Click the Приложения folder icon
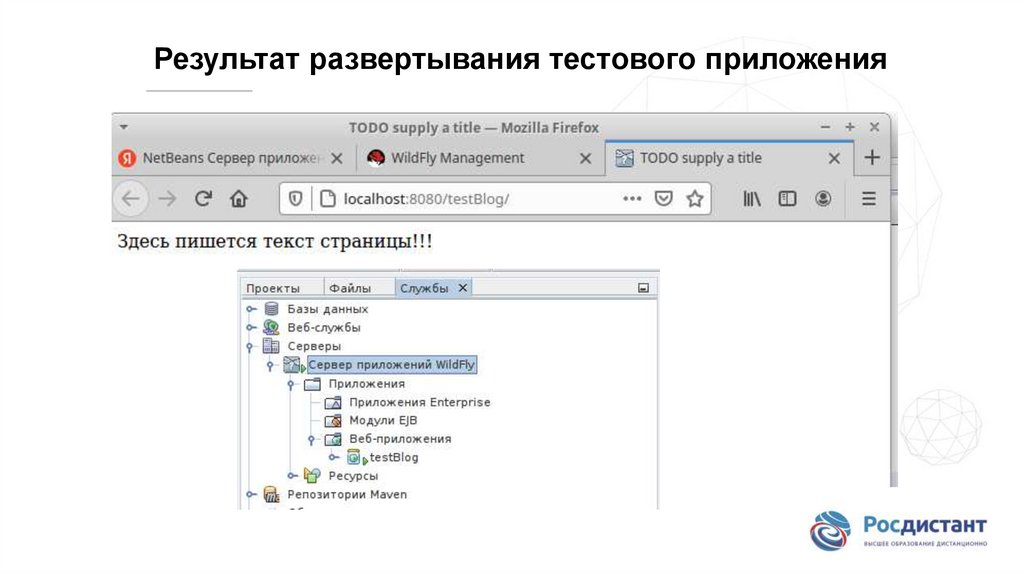 coord(312,383)
